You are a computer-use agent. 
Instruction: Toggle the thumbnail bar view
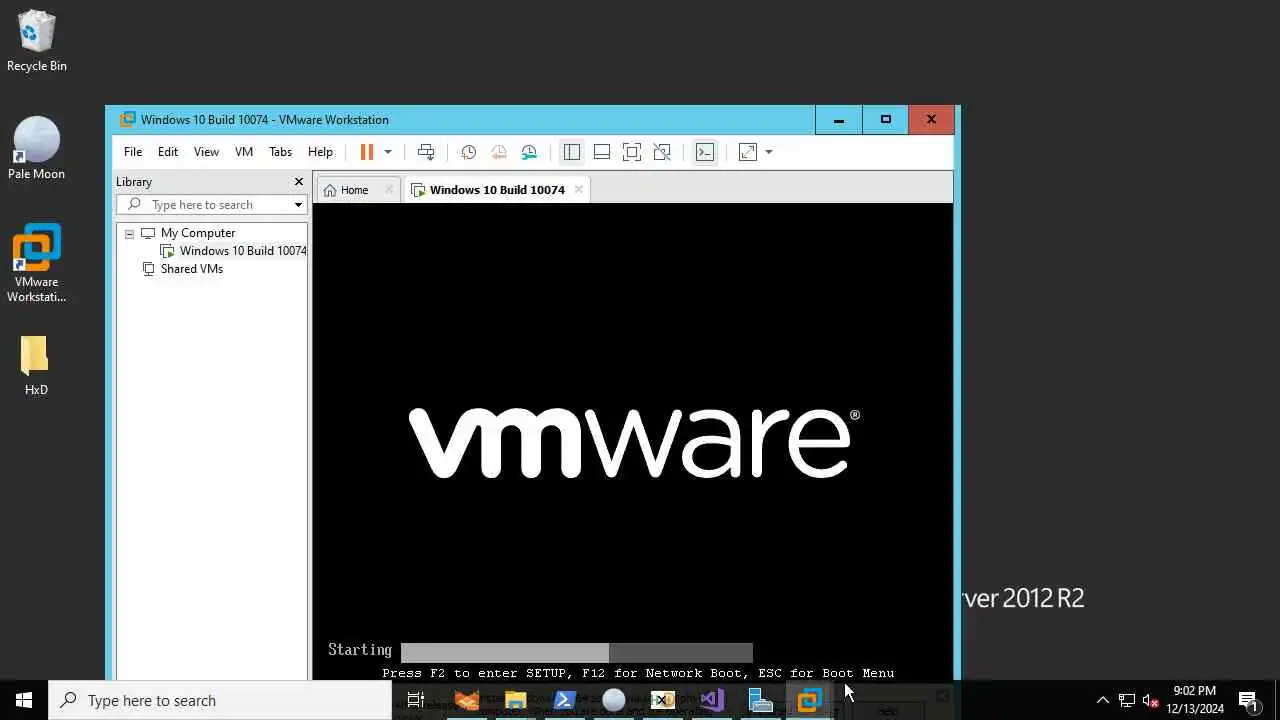(x=602, y=152)
